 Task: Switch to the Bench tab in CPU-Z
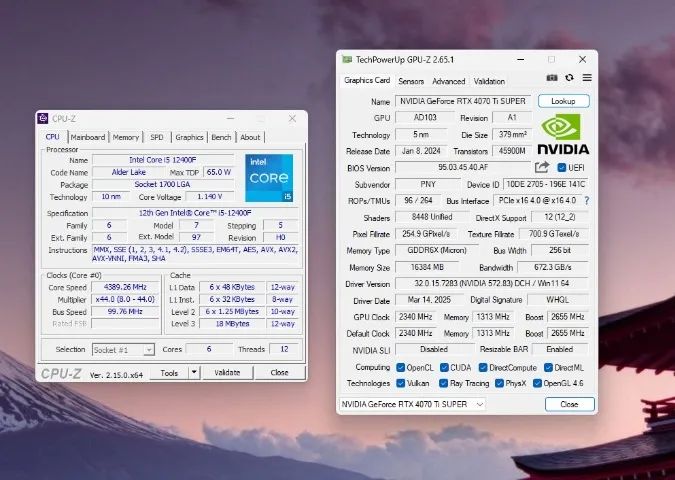tap(221, 137)
